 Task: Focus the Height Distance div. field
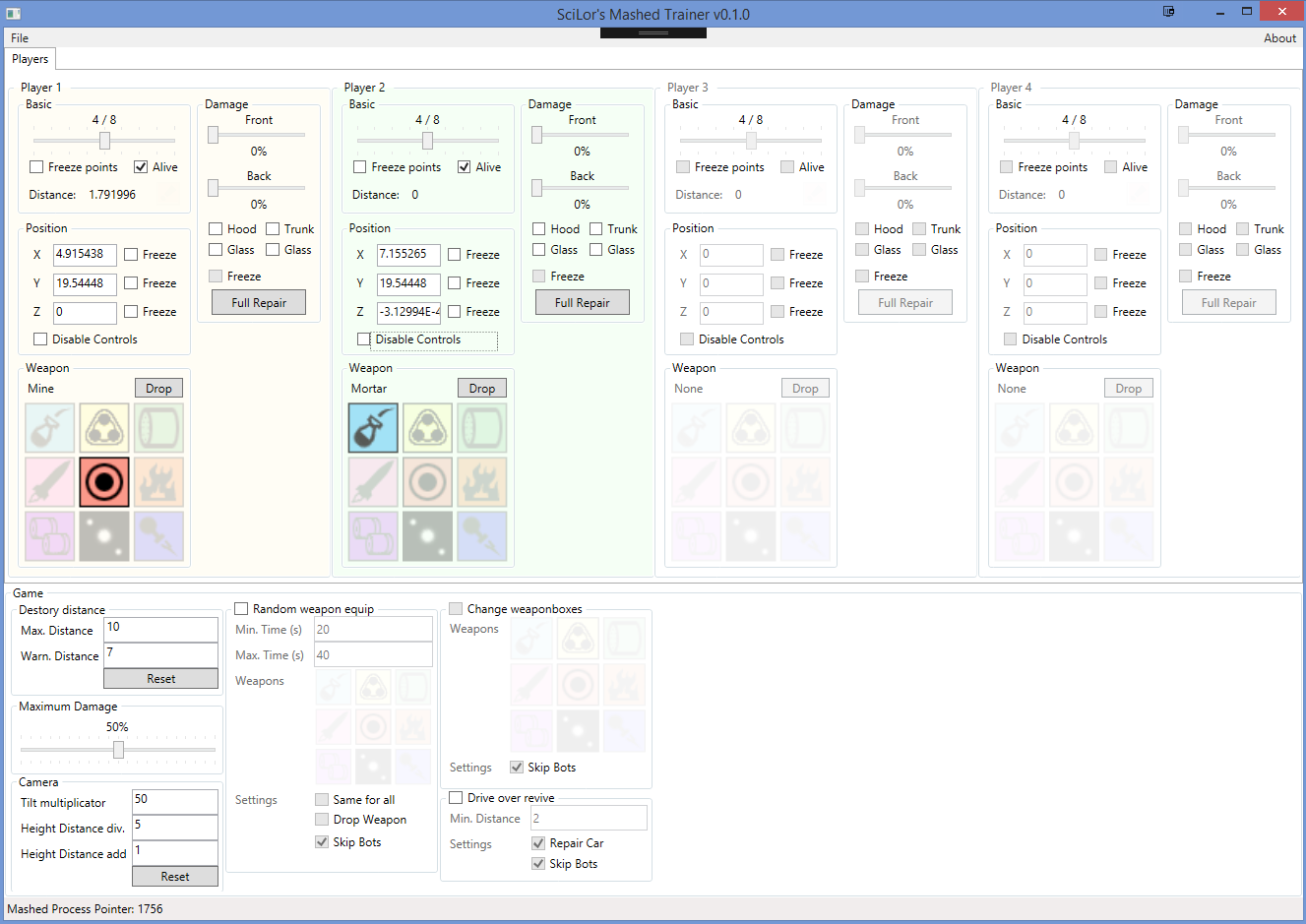175,828
